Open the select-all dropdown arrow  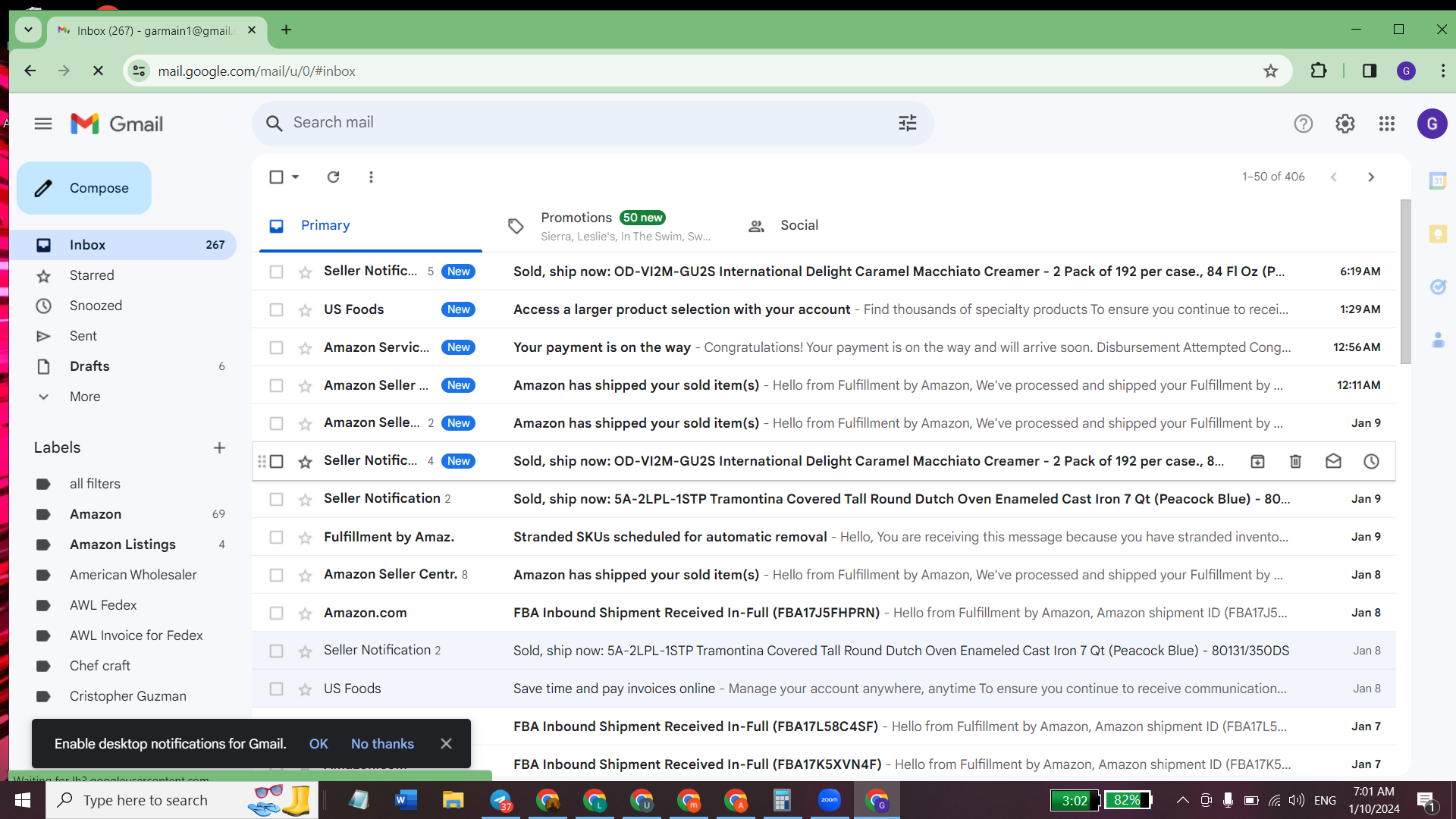tap(296, 177)
